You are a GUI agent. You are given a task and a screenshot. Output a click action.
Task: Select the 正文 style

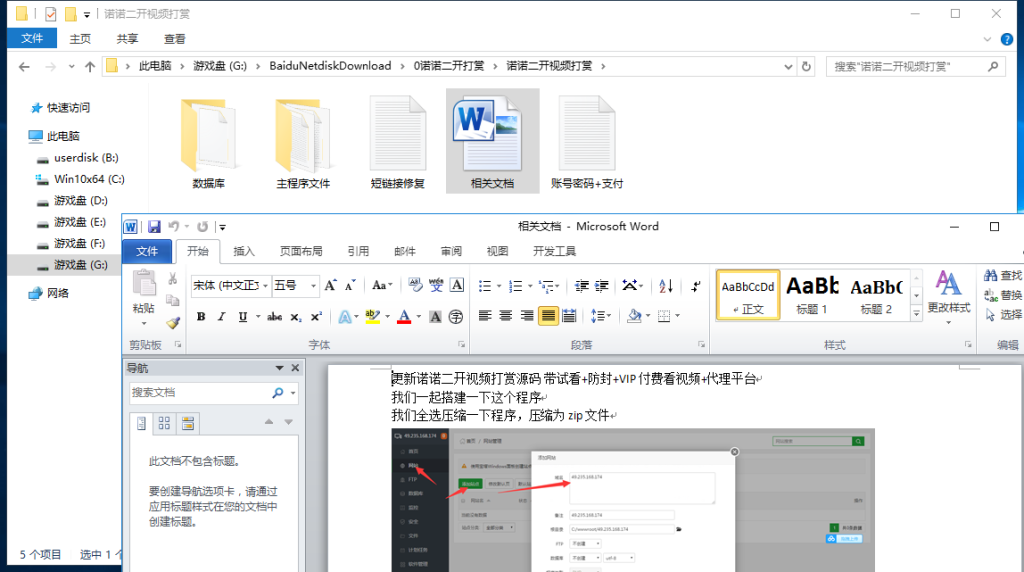tap(748, 295)
